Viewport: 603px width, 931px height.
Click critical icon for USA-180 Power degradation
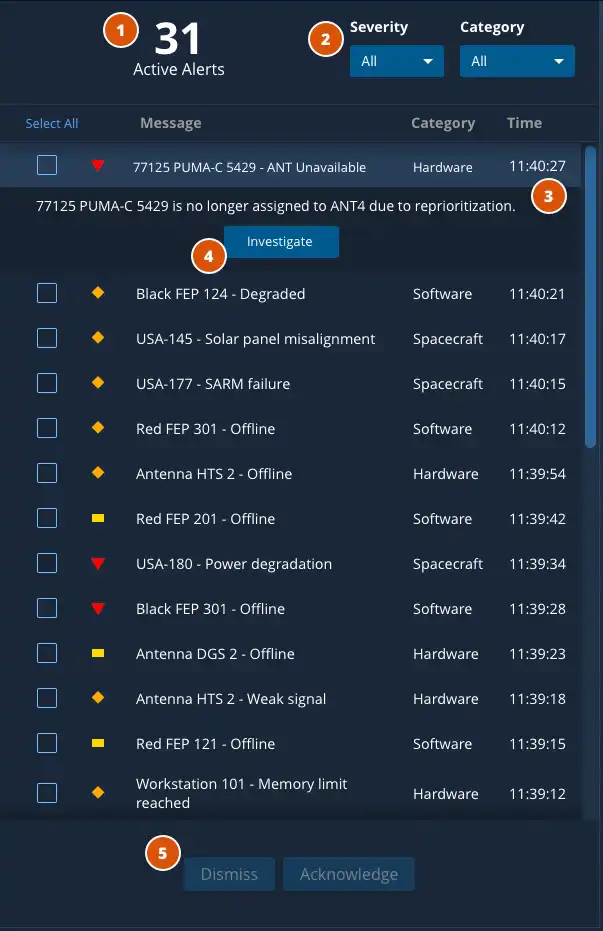point(98,563)
